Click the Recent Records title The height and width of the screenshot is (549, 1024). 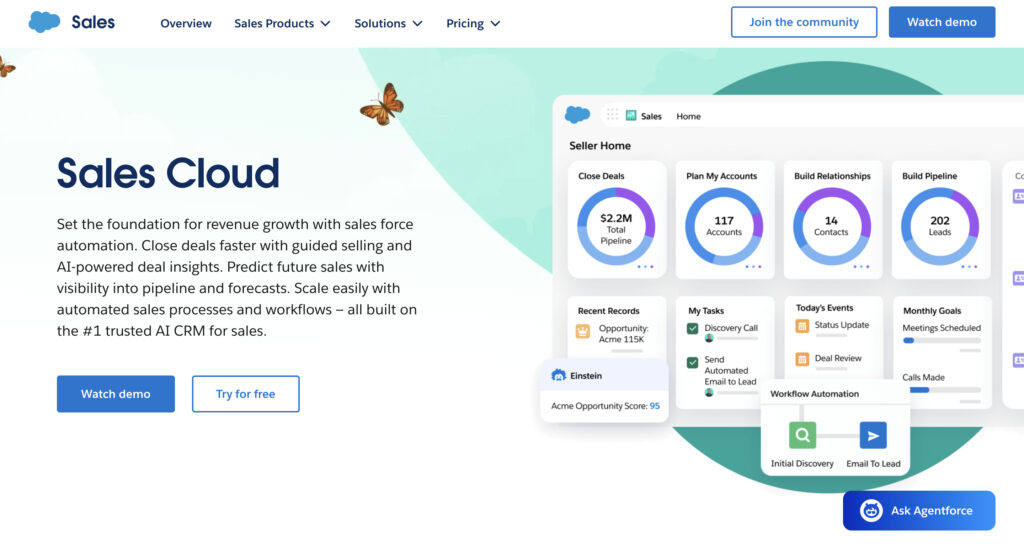tap(609, 311)
